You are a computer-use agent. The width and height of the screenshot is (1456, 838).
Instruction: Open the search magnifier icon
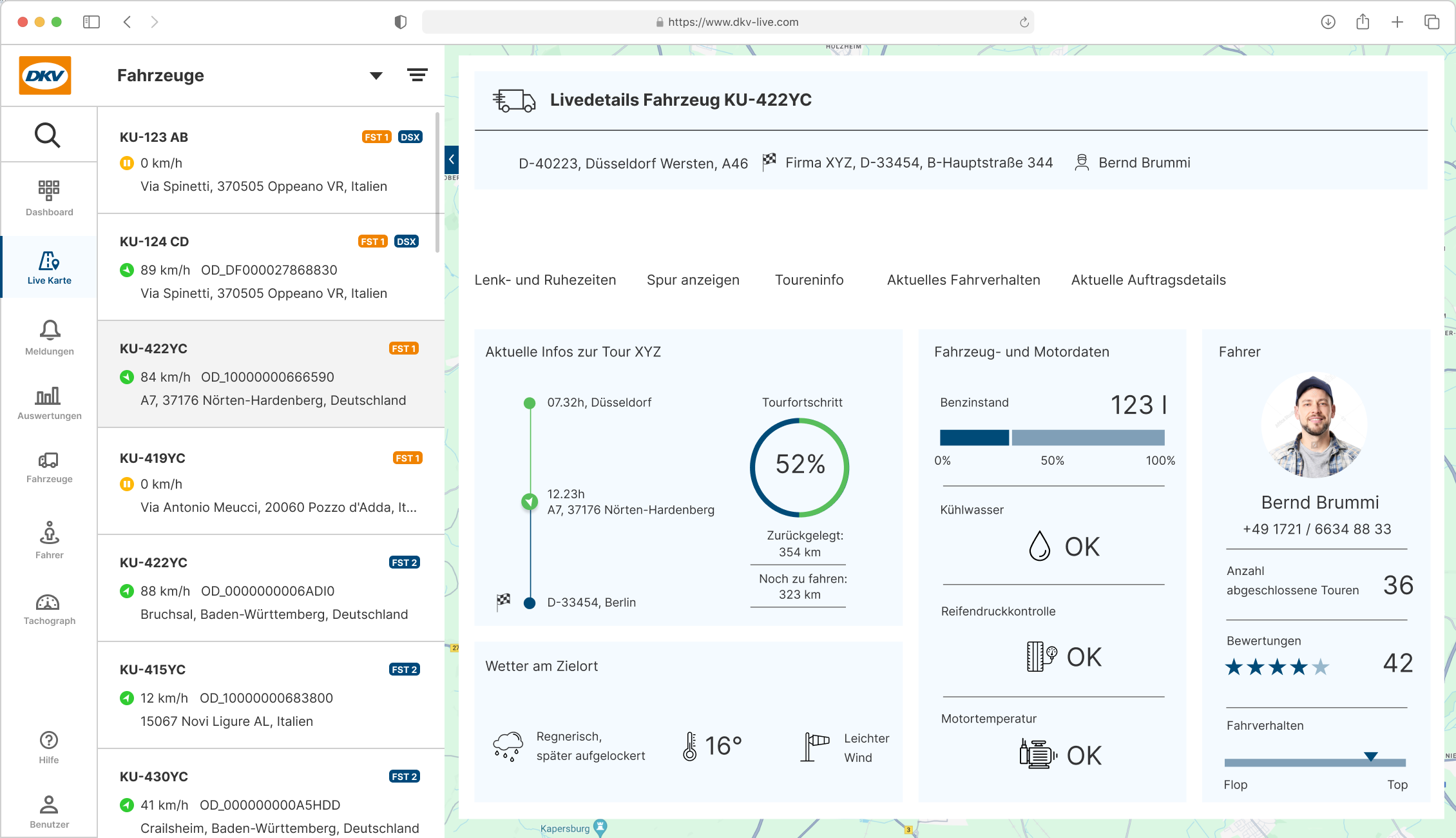(48, 135)
